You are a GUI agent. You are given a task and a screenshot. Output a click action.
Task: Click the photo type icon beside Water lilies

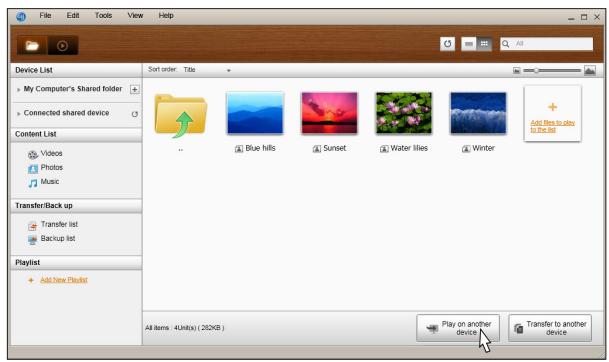(384, 149)
